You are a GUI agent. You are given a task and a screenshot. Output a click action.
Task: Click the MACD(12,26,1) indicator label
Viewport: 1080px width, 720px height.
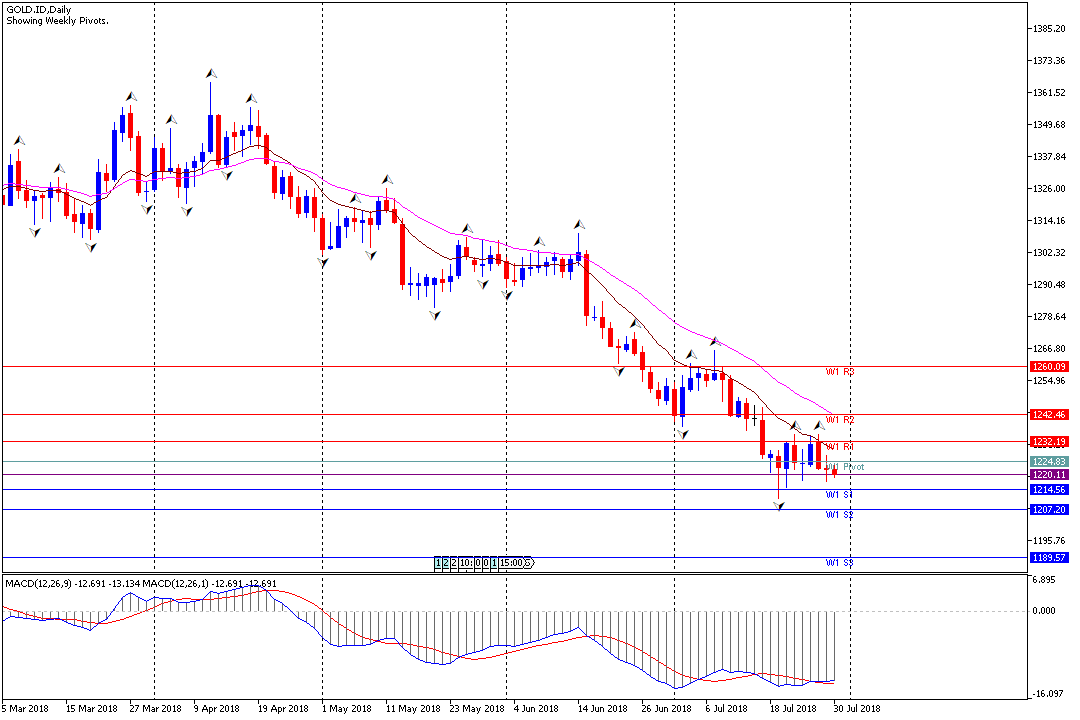coord(176,584)
